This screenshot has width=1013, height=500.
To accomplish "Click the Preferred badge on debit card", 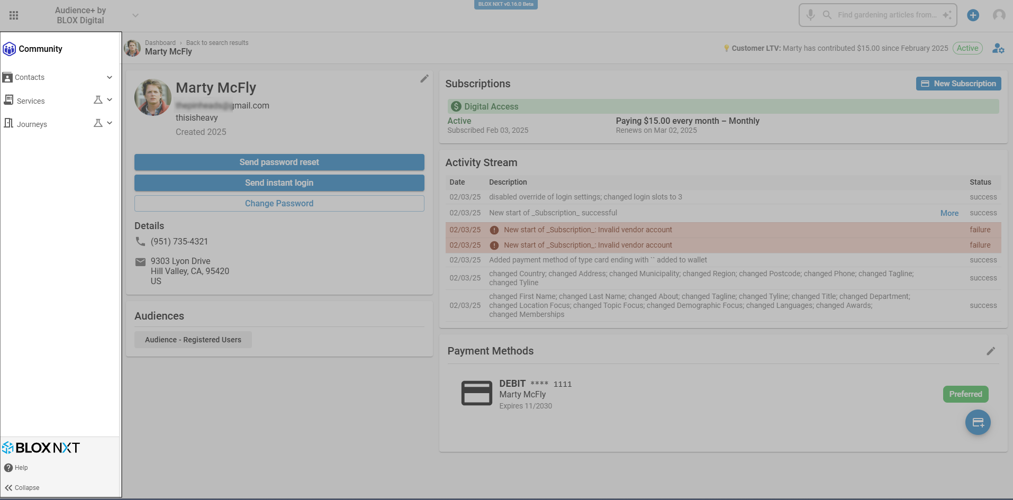I will click(x=965, y=394).
